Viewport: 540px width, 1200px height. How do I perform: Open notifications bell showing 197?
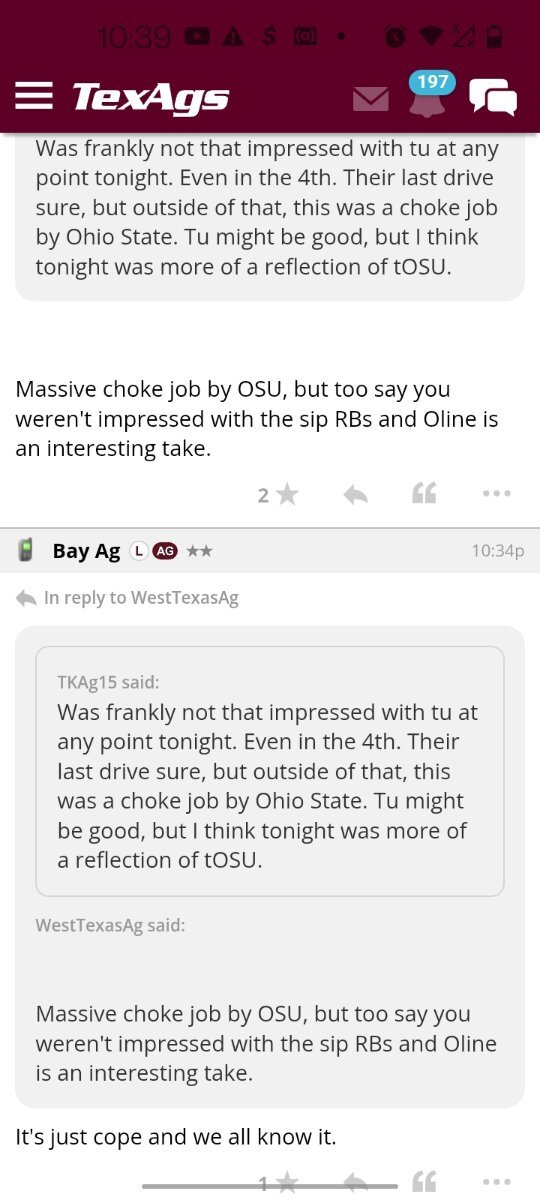429,93
